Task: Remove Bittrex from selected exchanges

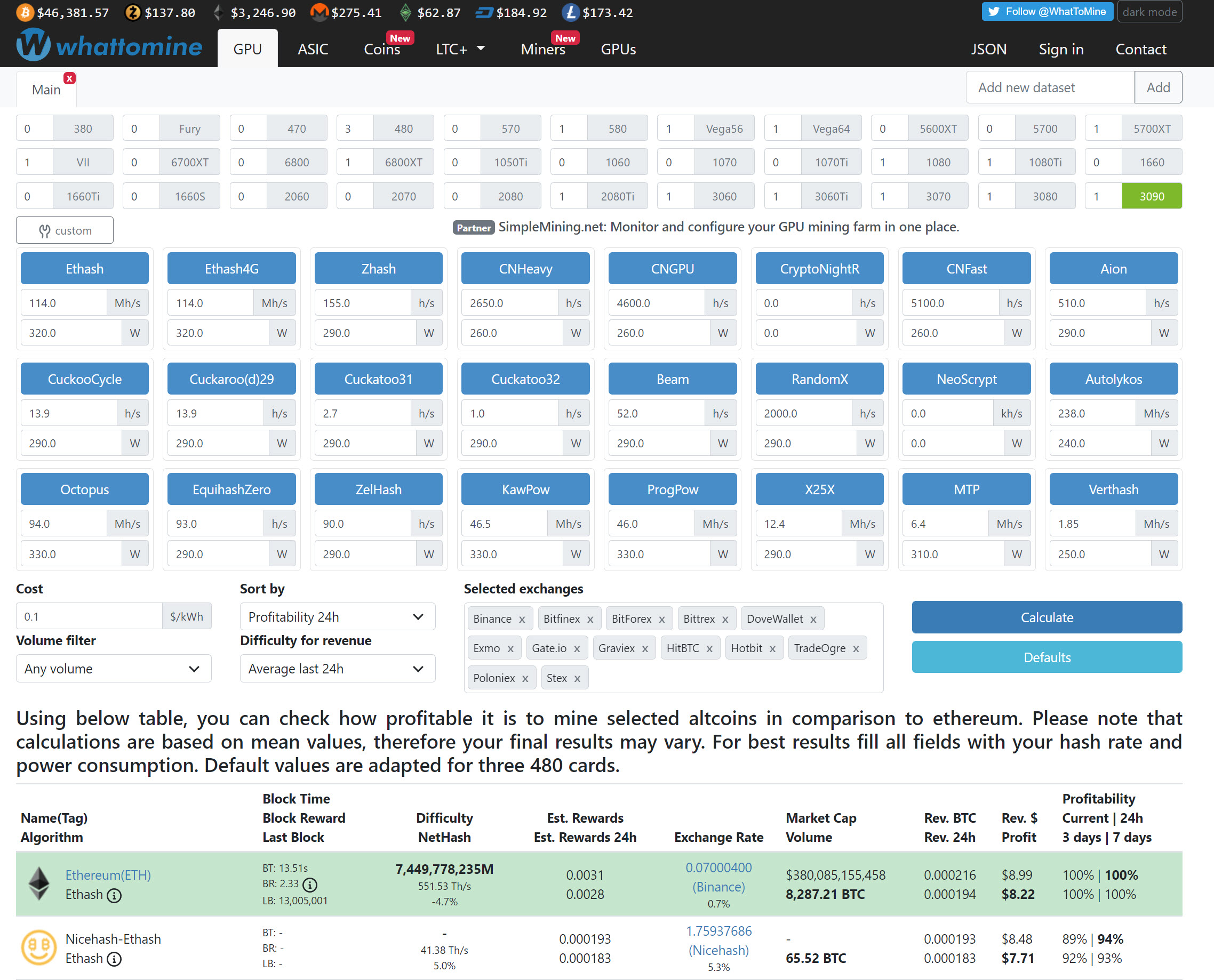Action: tap(725, 619)
